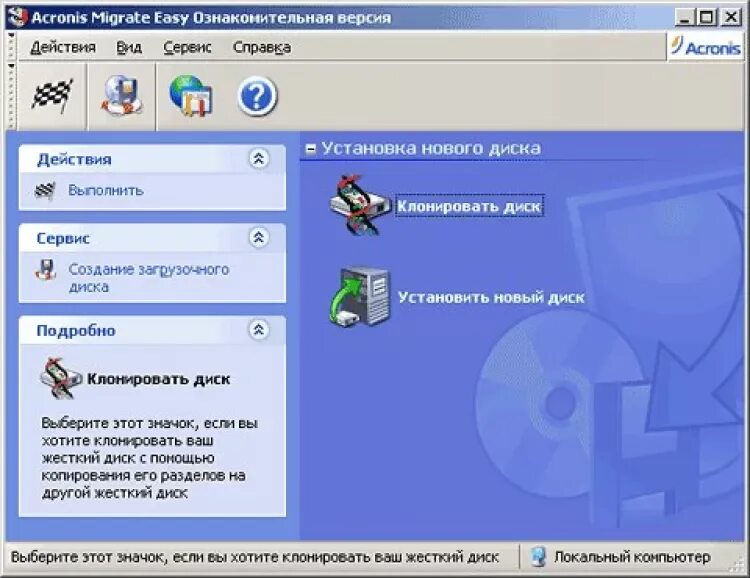
Task: Collapse the Установка нового диска section
Action: 311,149
